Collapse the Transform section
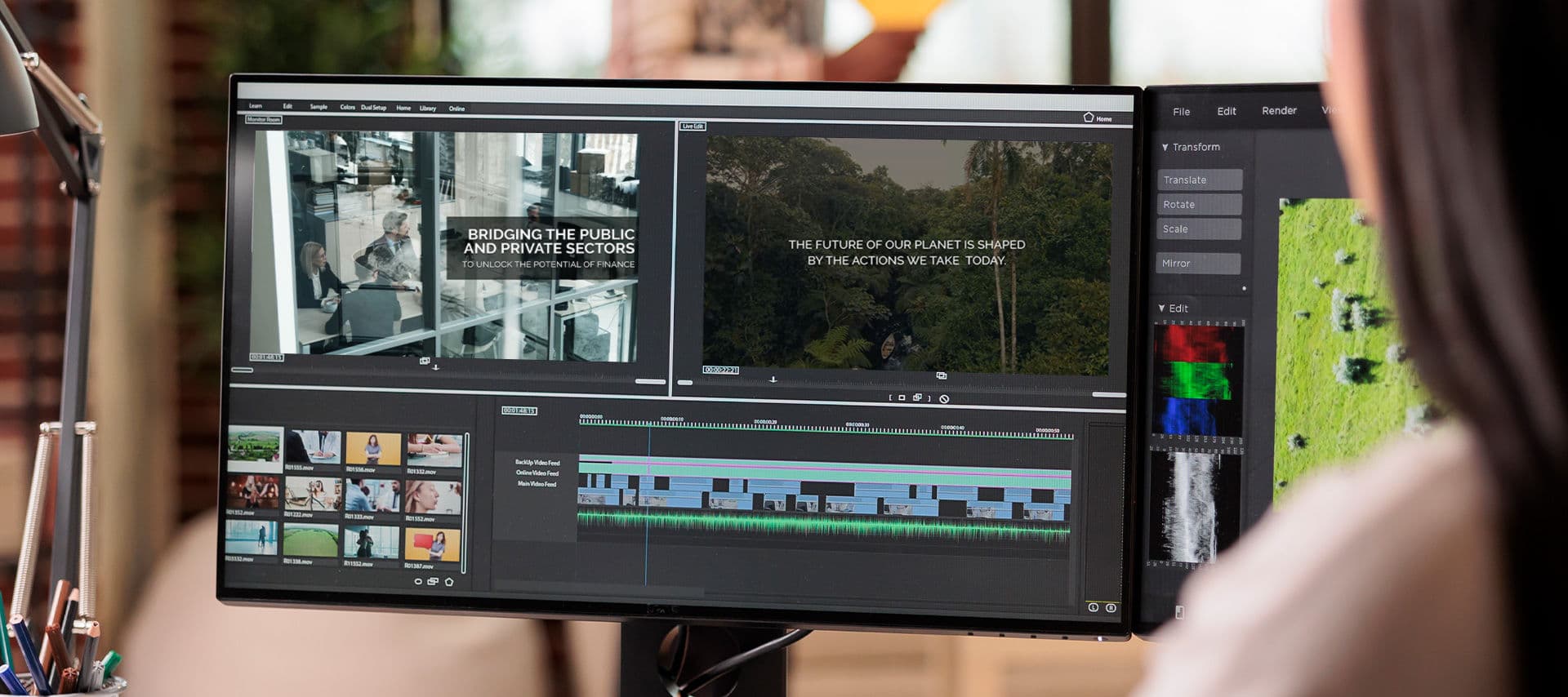Viewport: 1568px width, 697px height. click(x=1165, y=147)
